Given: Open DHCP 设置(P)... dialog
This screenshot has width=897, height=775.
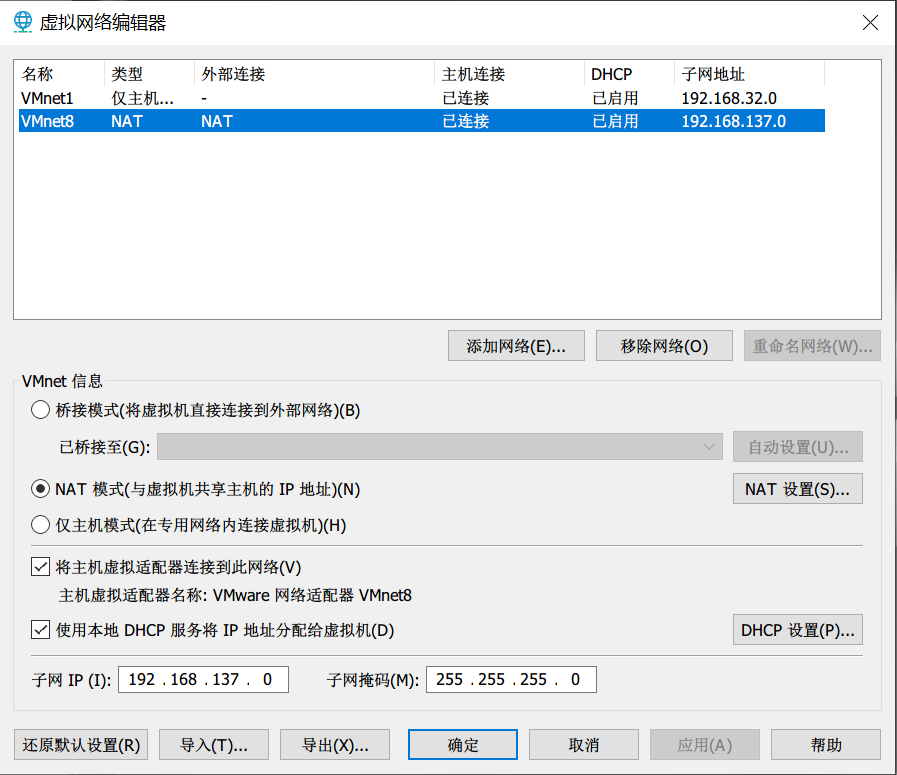Looking at the screenshot, I should (797, 630).
